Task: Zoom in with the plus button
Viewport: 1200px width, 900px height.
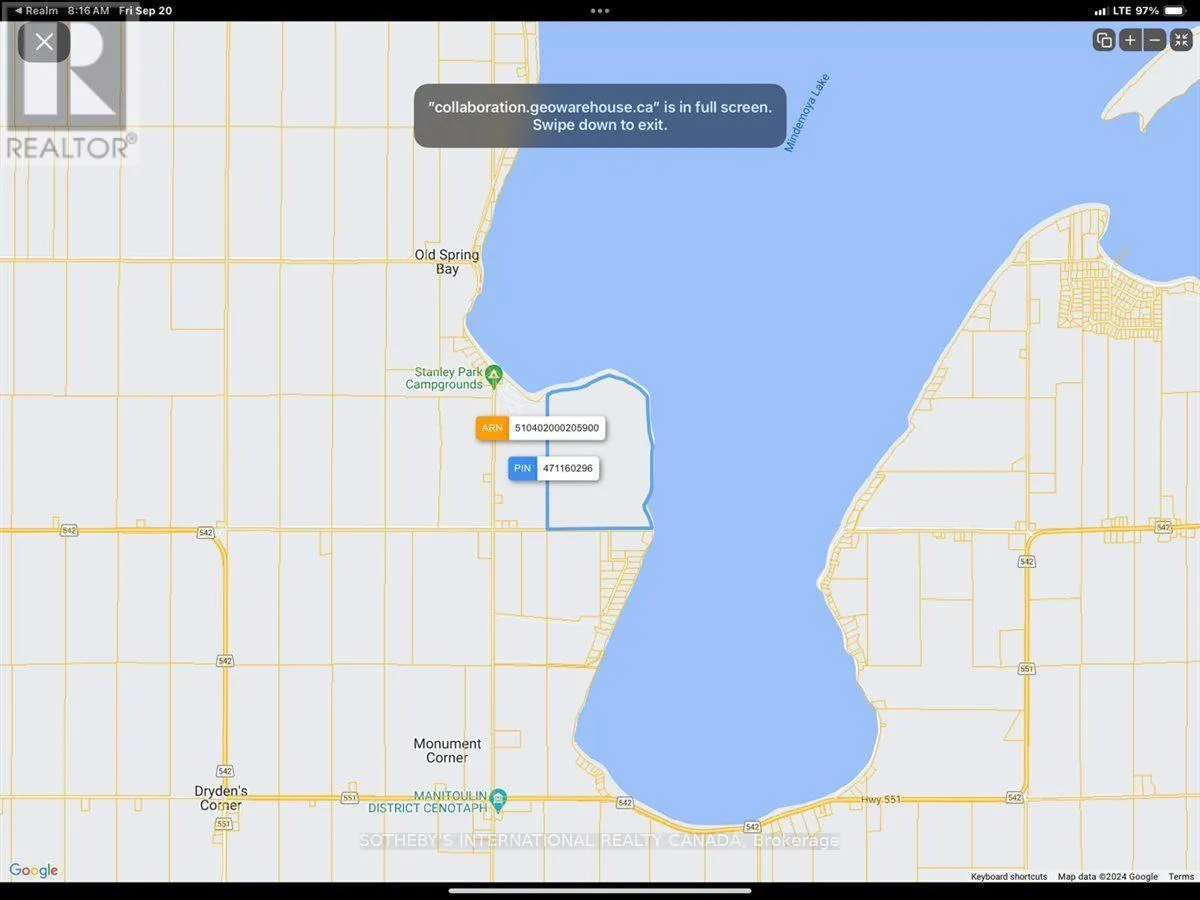Action: coord(1130,40)
